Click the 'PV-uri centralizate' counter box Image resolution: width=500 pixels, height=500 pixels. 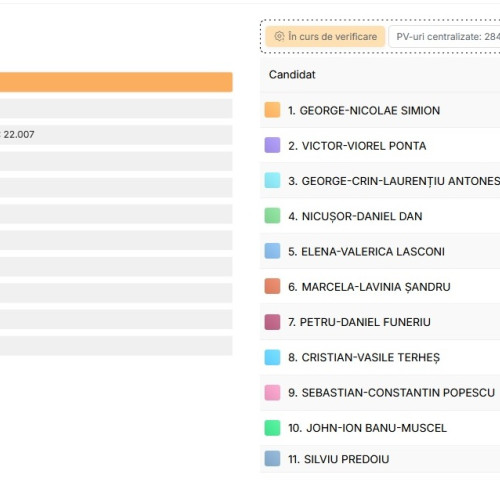(x=444, y=36)
